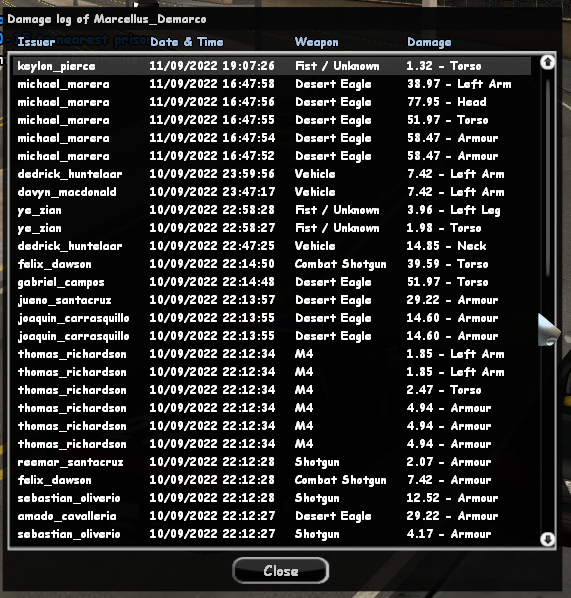
Task: Select the keylon_pierce log row
Action: 272,66
